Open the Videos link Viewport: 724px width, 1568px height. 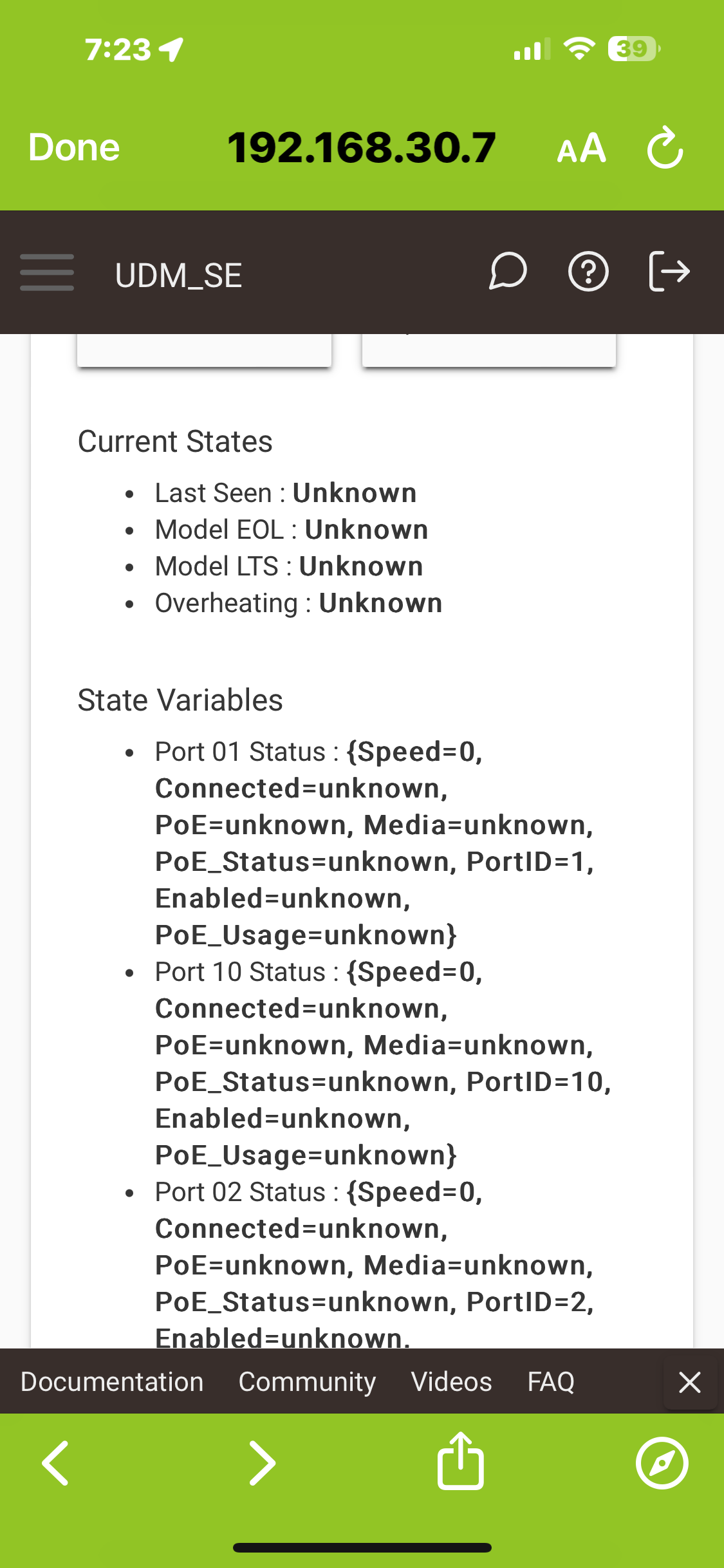pyautogui.click(x=452, y=1381)
